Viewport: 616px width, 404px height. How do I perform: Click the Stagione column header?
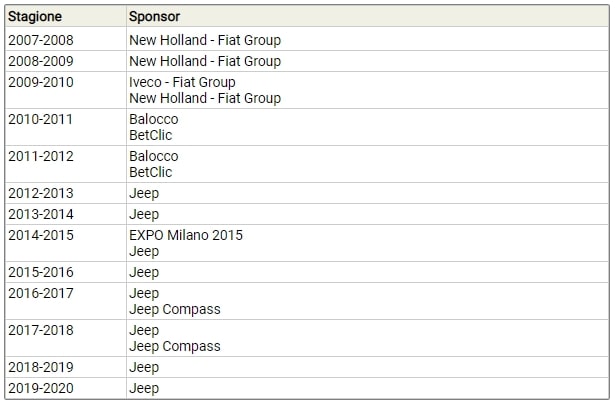[x=66, y=16]
